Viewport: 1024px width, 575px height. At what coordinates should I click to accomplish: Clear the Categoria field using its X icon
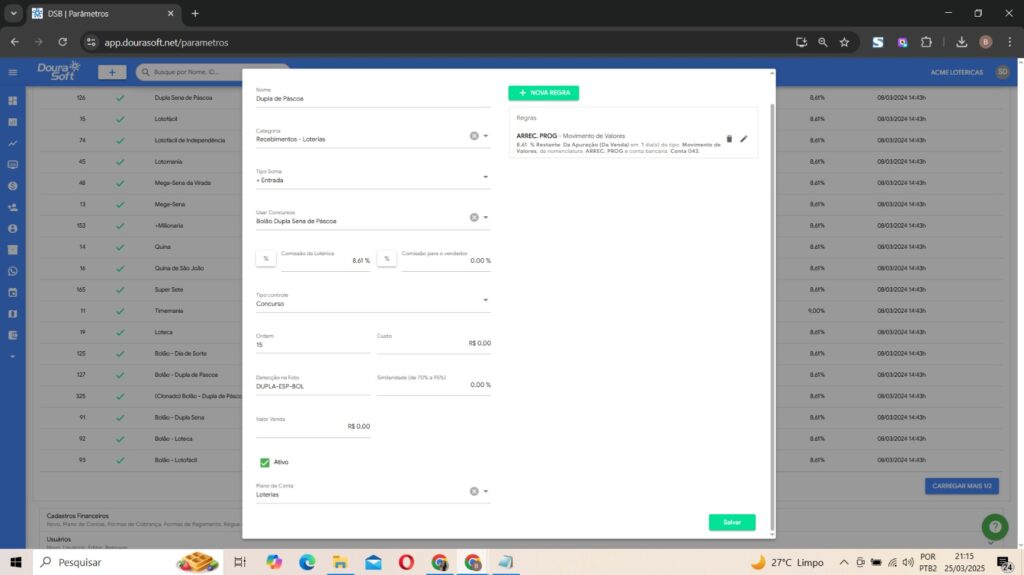point(474,136)
